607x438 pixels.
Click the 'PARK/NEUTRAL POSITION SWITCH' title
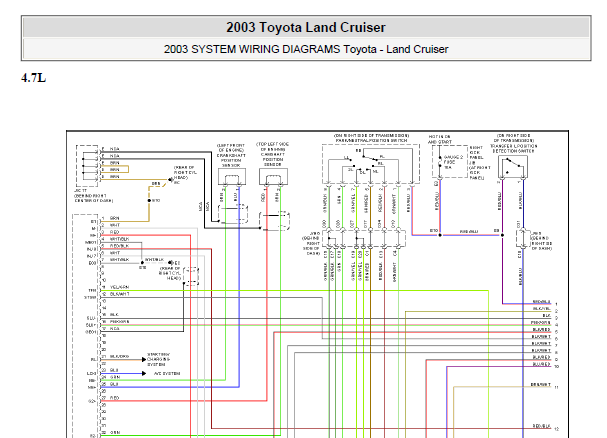(371, 141)
